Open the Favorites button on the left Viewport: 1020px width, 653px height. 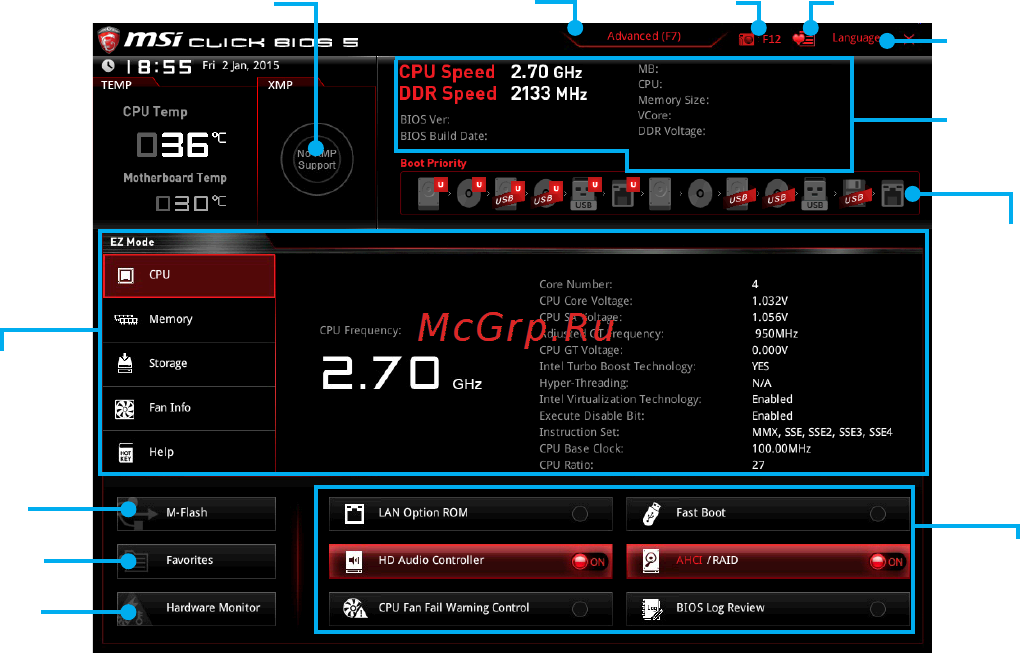(x=196, y=561)
